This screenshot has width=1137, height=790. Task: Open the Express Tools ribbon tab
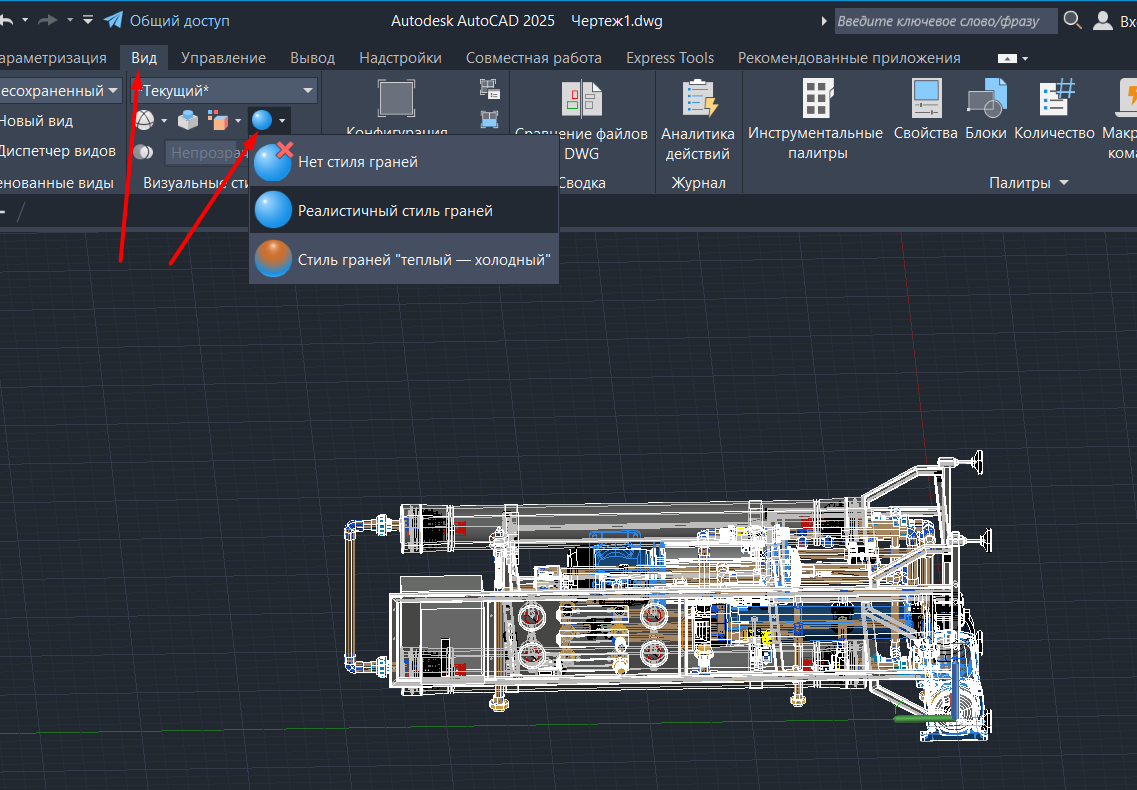pos(670,58)
